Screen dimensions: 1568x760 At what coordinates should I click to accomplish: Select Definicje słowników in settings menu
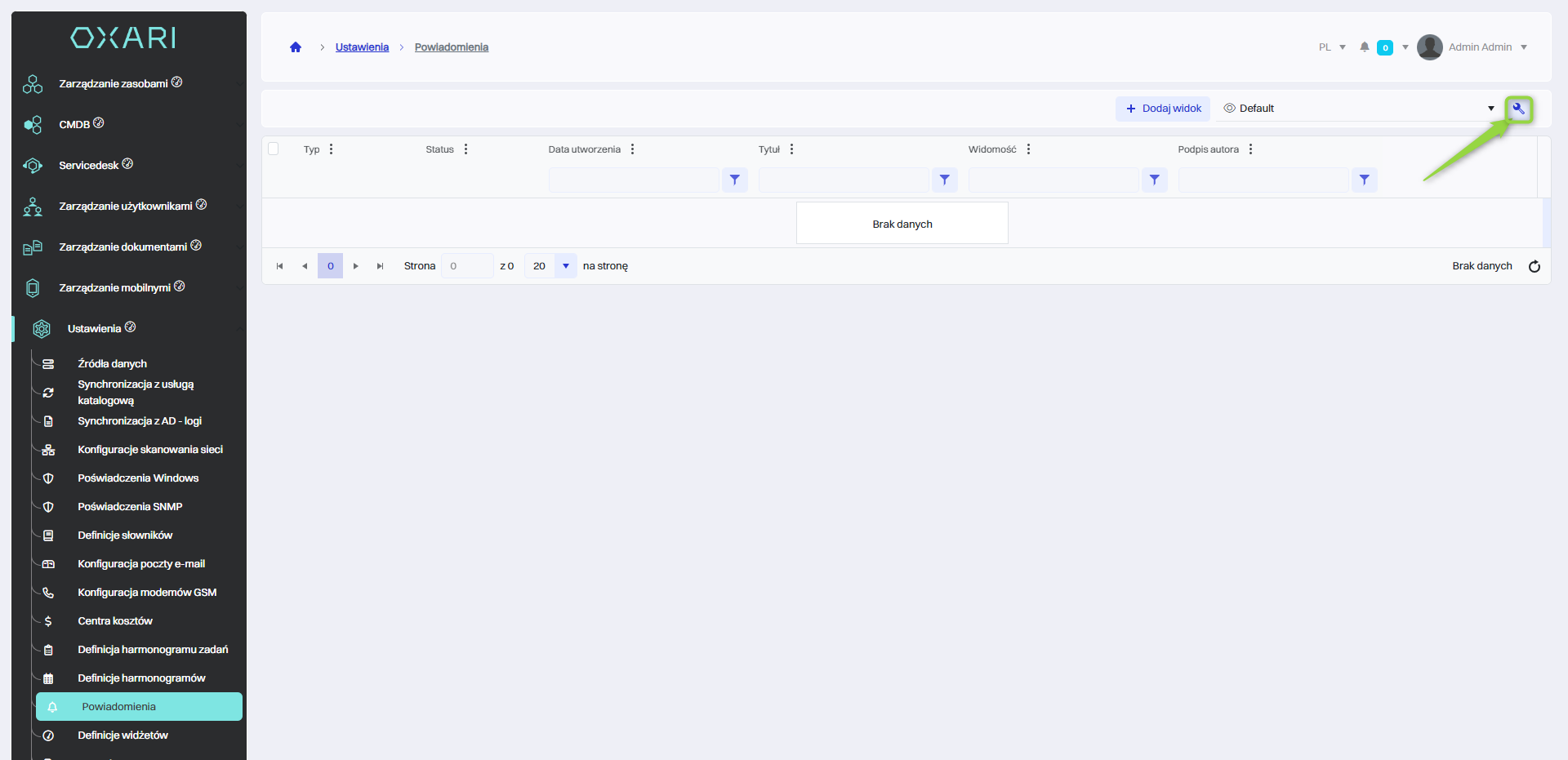pos(125,536)
